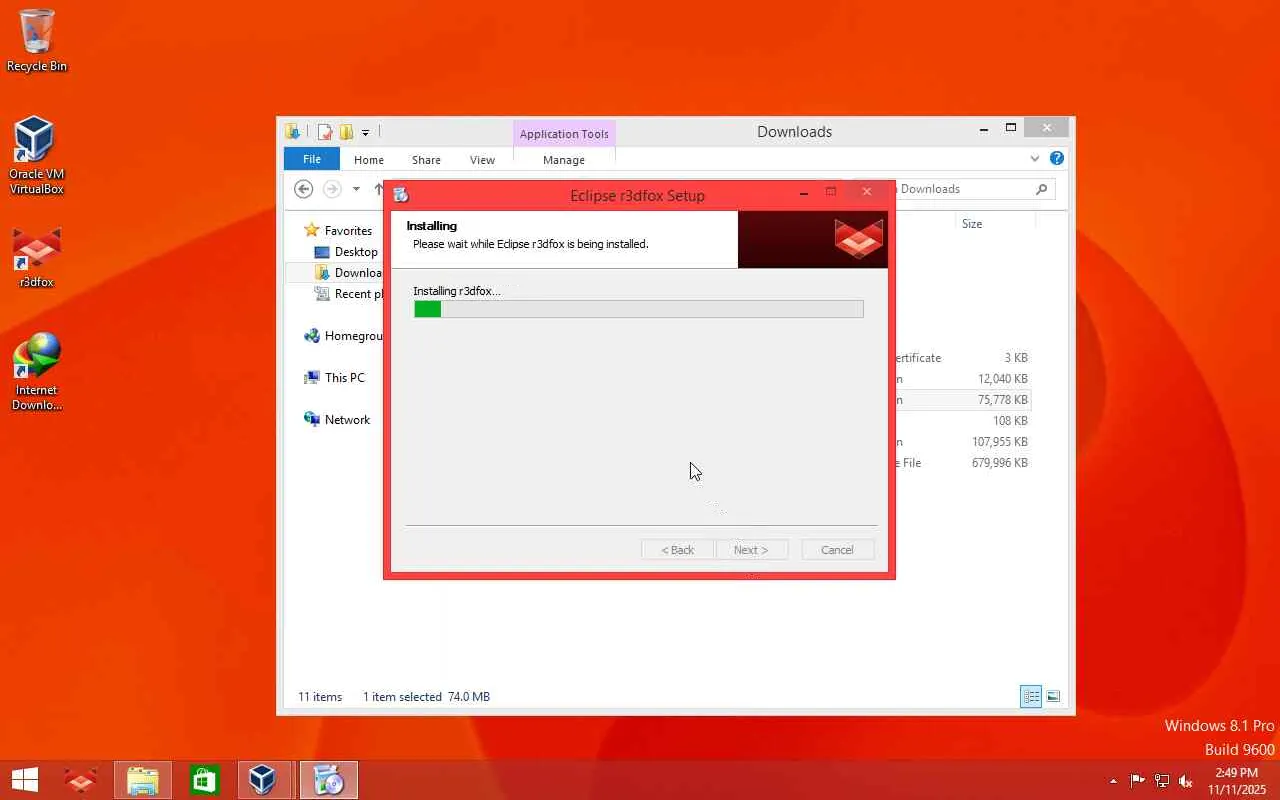
Task: Switch to the Share ribbon tab
Action: (x=426, y=160)
